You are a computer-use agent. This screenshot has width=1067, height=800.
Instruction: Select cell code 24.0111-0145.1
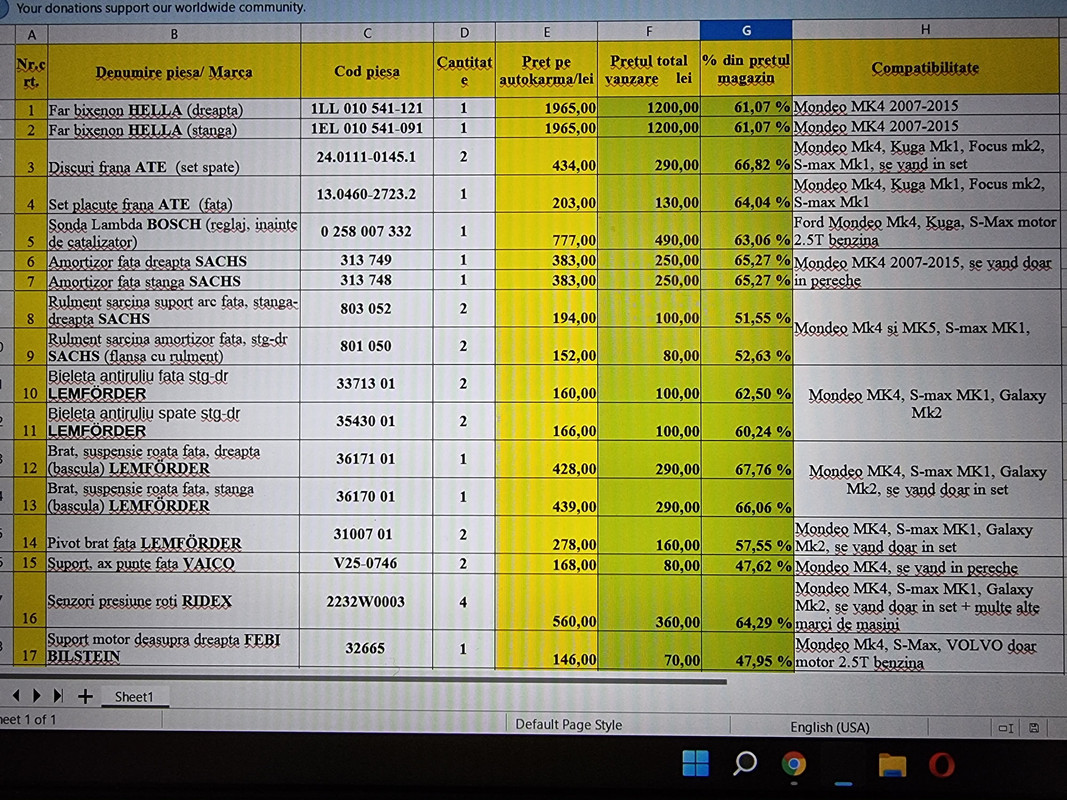coord(367,157)
